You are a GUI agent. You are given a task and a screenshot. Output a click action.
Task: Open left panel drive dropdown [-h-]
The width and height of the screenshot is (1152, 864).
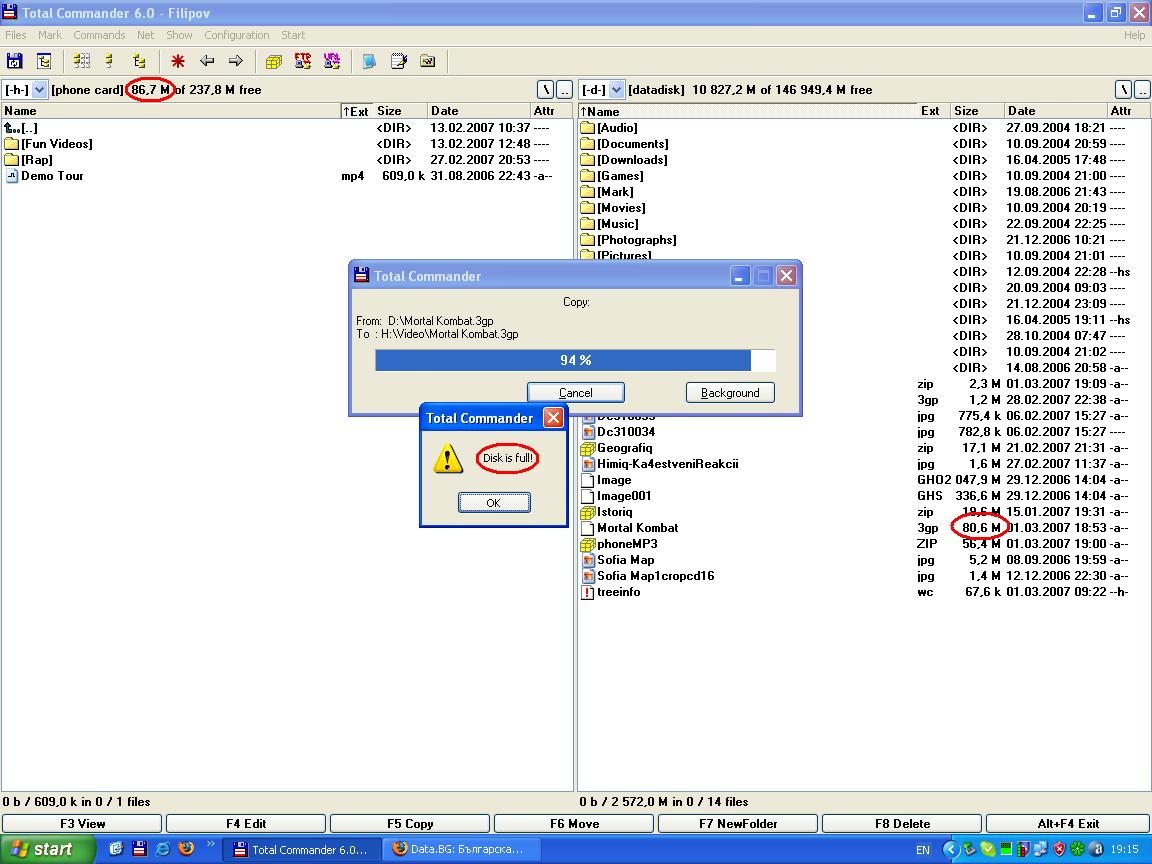click(x=40, y=90)
